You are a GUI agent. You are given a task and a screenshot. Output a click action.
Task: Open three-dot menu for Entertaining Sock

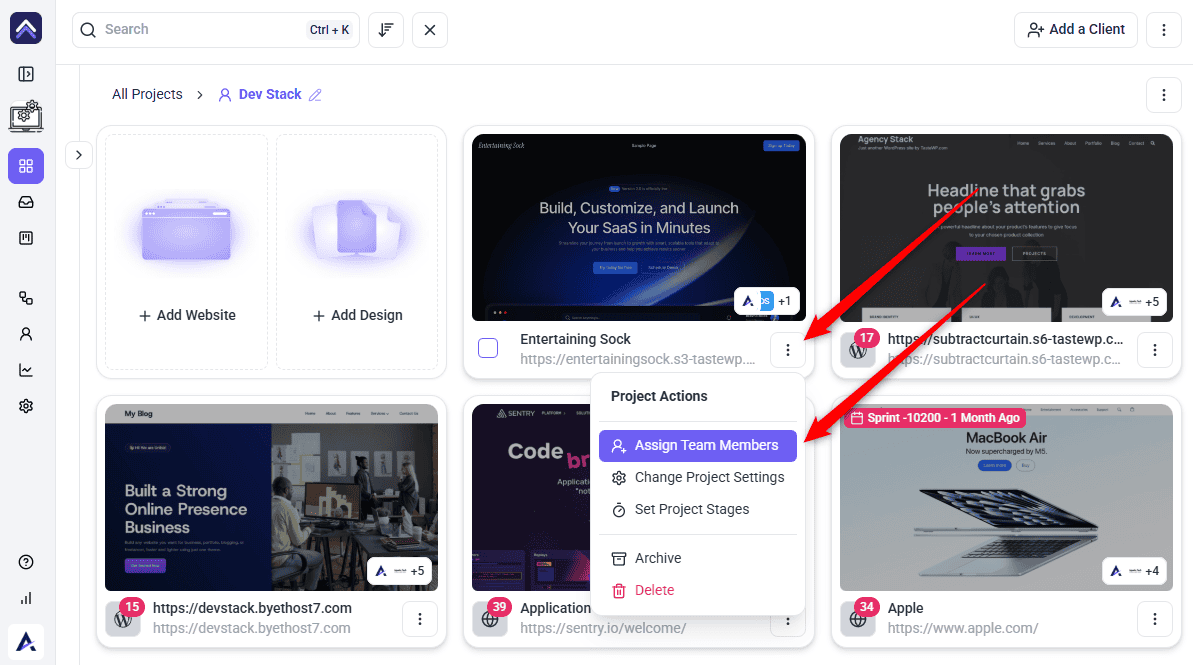point(787,350)
